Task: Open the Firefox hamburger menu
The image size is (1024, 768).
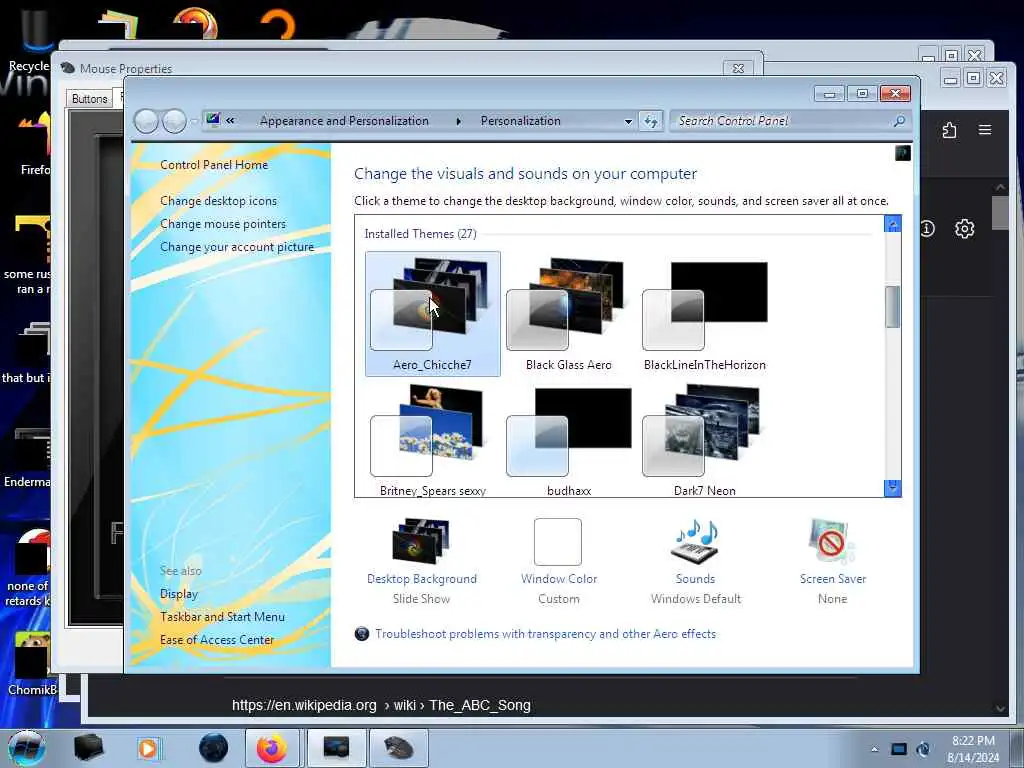Action: (985, 129)
